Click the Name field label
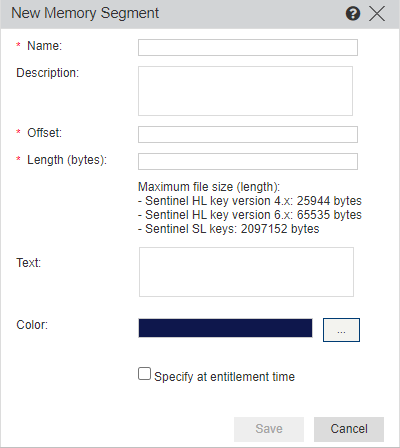Viewport: 400px width, 448px height. [44, 46]
